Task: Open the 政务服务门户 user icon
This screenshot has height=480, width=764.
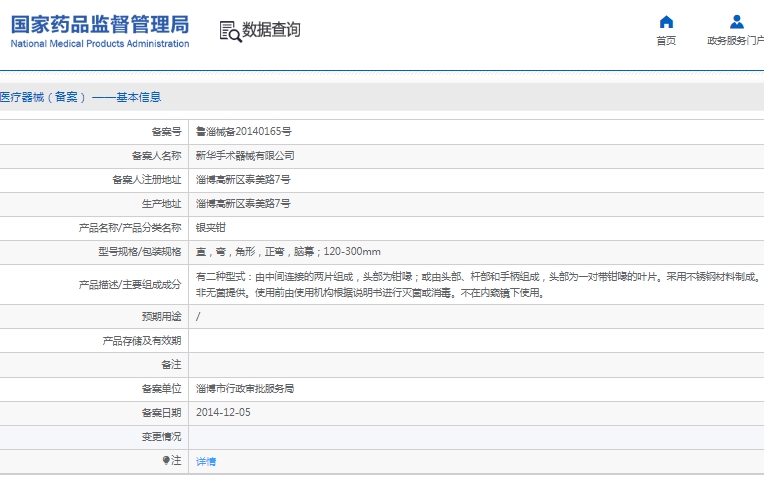Action: [x=737, y=22]
